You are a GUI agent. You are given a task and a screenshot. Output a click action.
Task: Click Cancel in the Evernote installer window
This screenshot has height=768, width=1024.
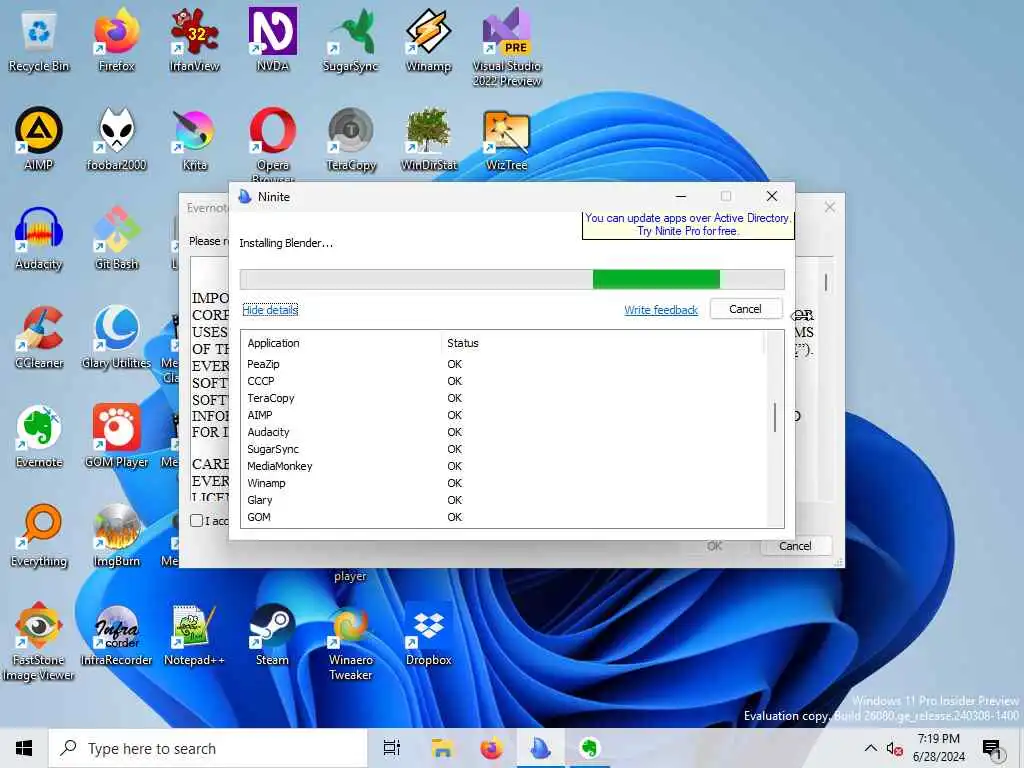coord(795,546)
